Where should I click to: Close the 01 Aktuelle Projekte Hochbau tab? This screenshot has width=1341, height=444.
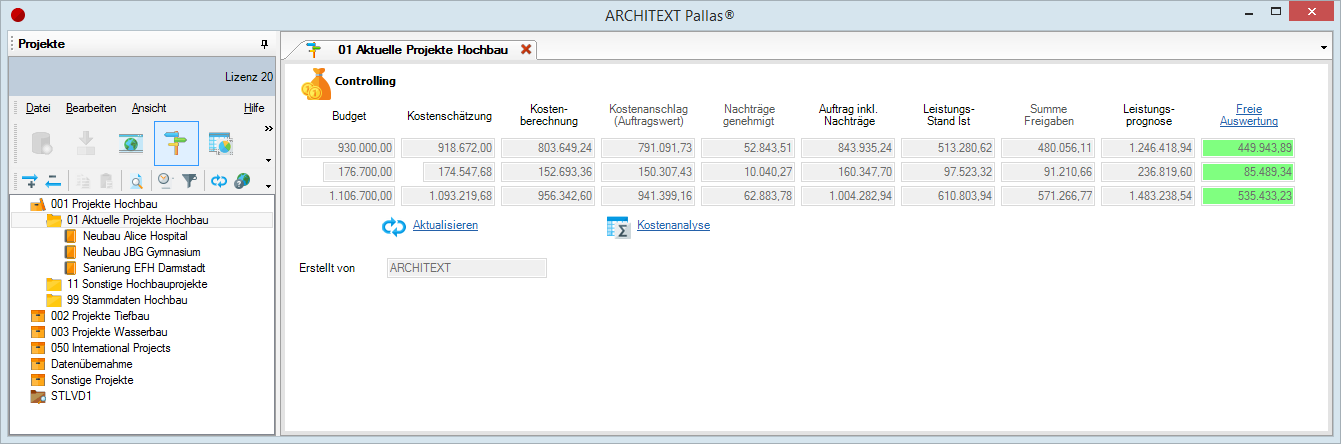527,49
